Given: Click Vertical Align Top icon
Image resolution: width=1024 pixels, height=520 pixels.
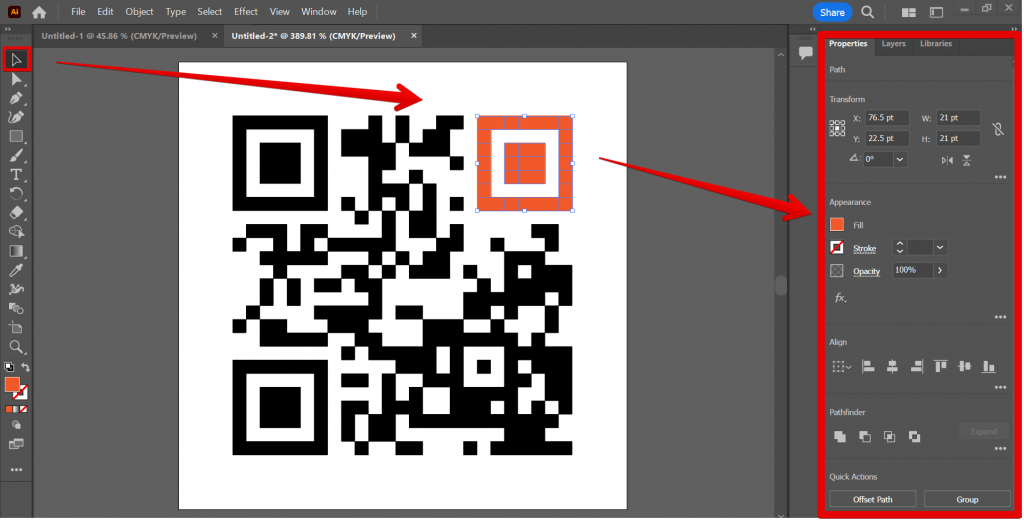Looking at the screenshot, I should (x=940, y=366).
